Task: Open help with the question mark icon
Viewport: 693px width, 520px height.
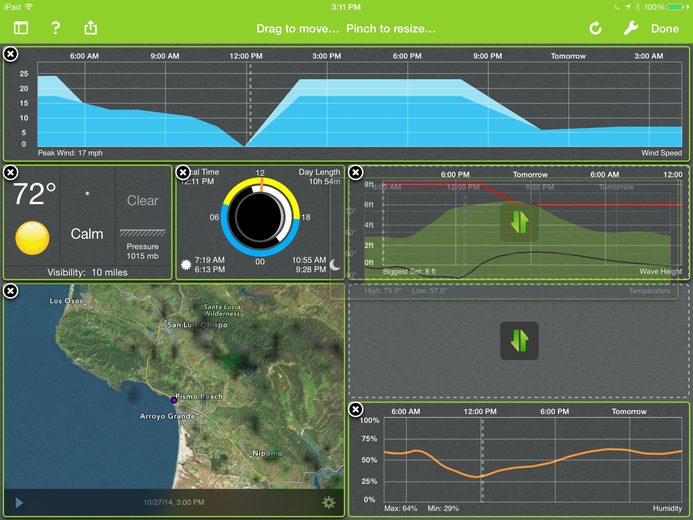Action: pyautogui.click(x=55, y=28)
